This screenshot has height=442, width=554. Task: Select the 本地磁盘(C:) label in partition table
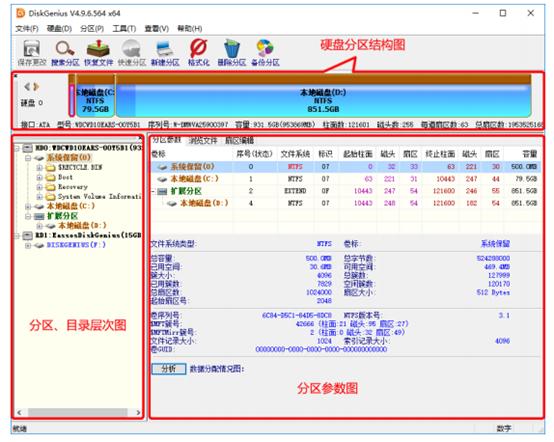point(195,179)
